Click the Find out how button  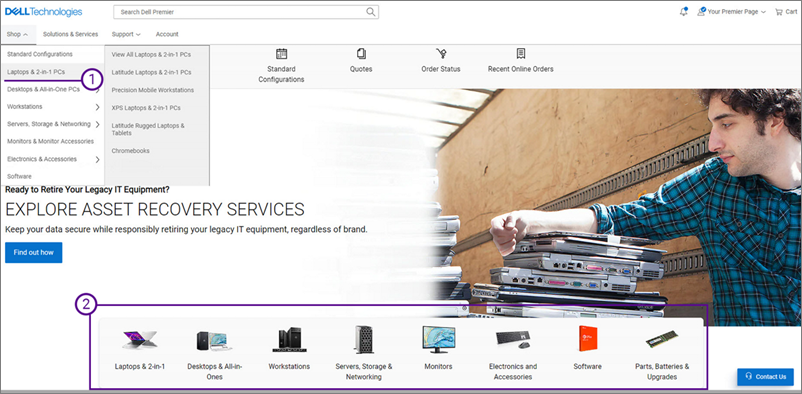[x=34, y=253]
